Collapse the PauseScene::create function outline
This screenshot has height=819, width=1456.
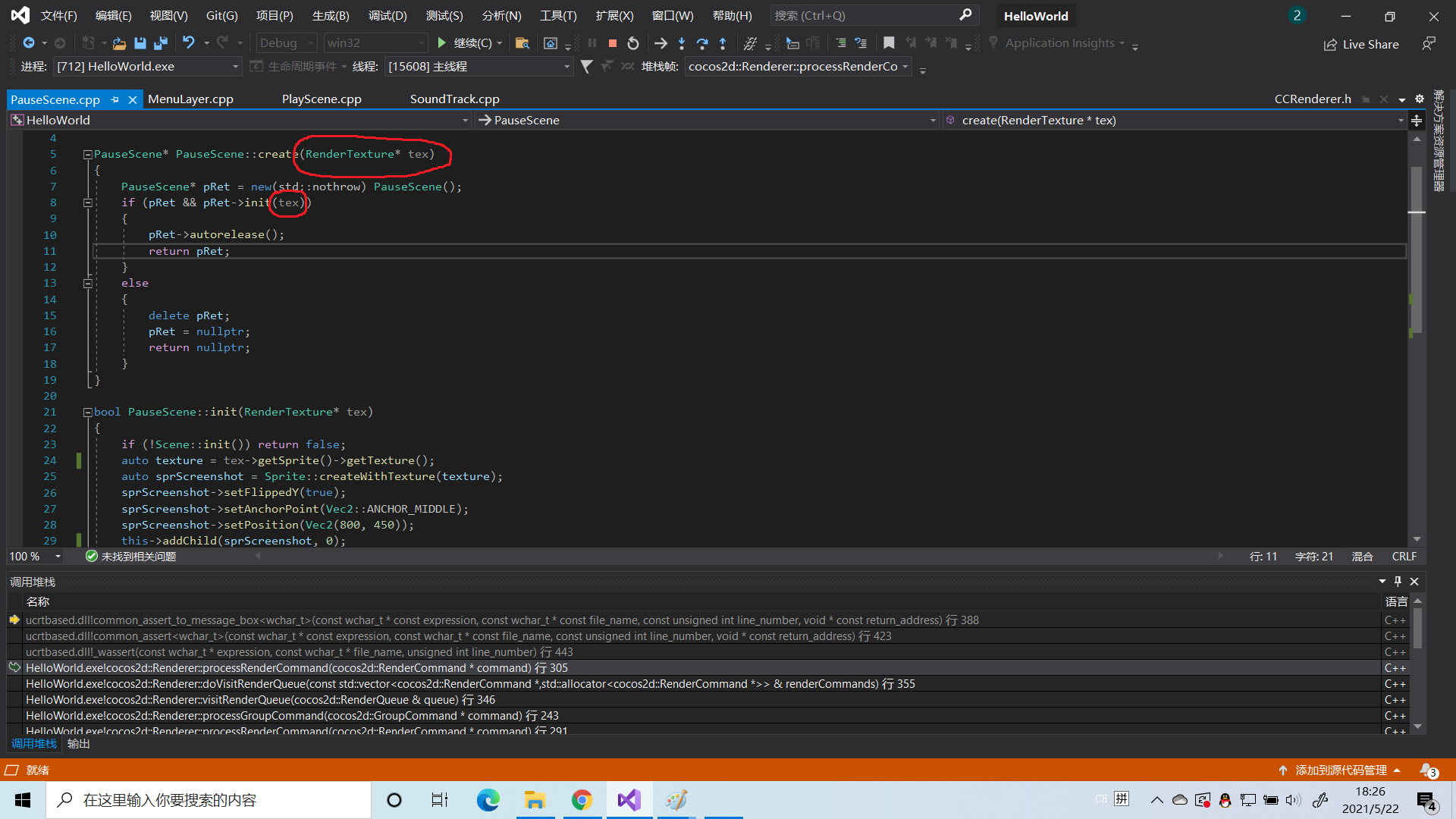tap(88, 154)
